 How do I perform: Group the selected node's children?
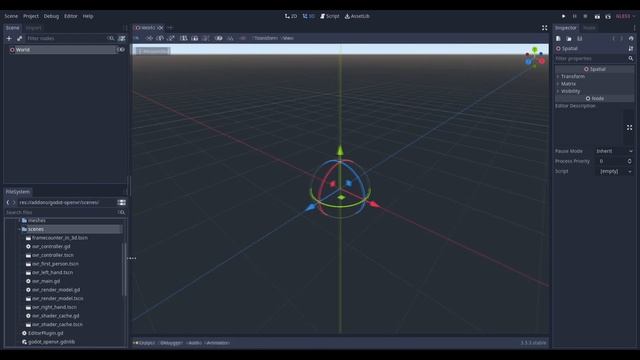click(206, 38)
